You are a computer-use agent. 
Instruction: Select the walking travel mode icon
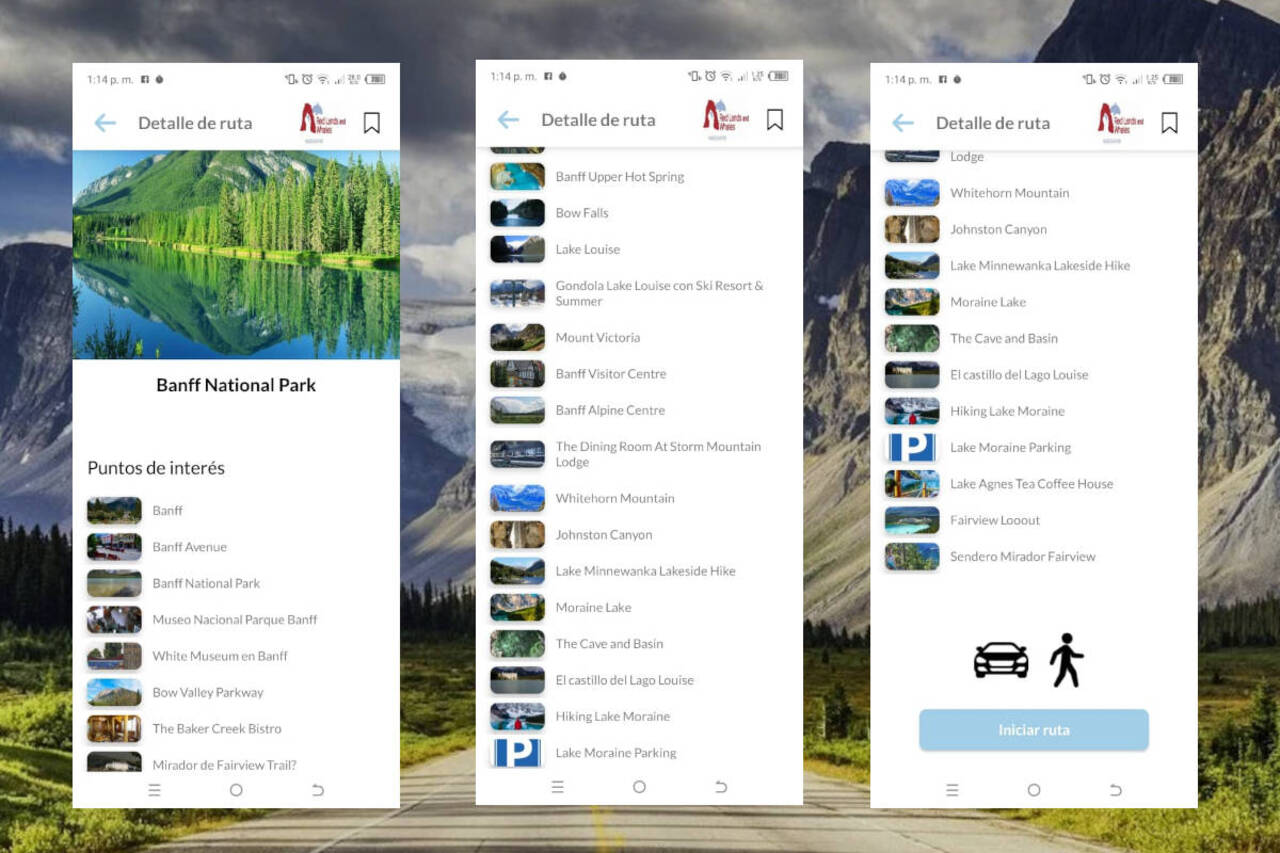1067,660
